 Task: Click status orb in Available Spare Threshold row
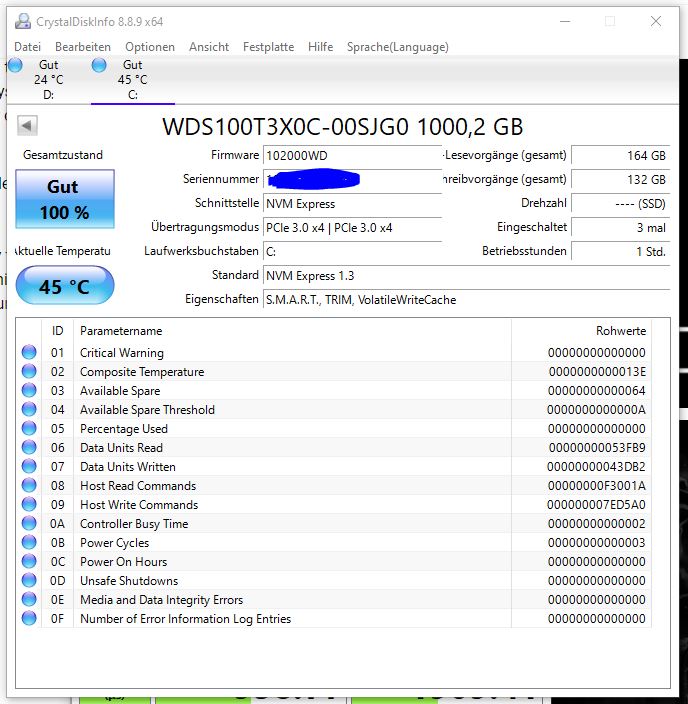point(29,409)
